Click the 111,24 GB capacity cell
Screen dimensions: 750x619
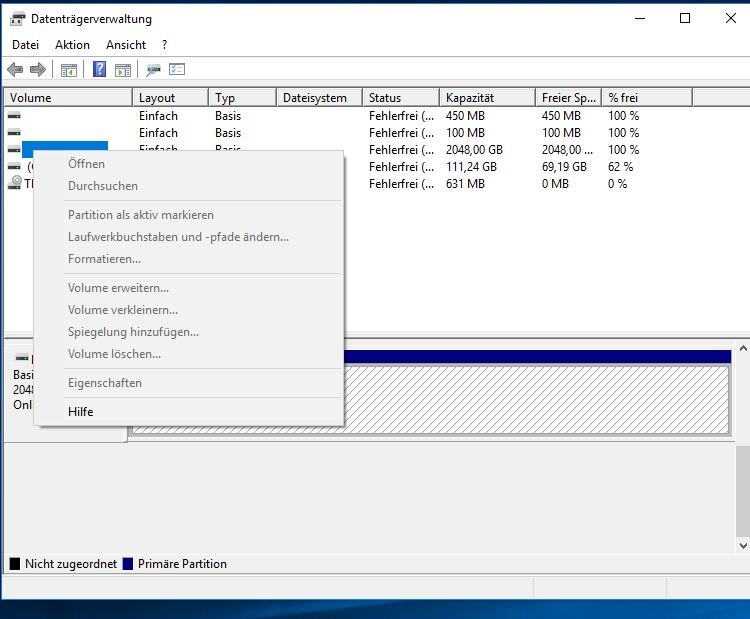click(471, 167)
